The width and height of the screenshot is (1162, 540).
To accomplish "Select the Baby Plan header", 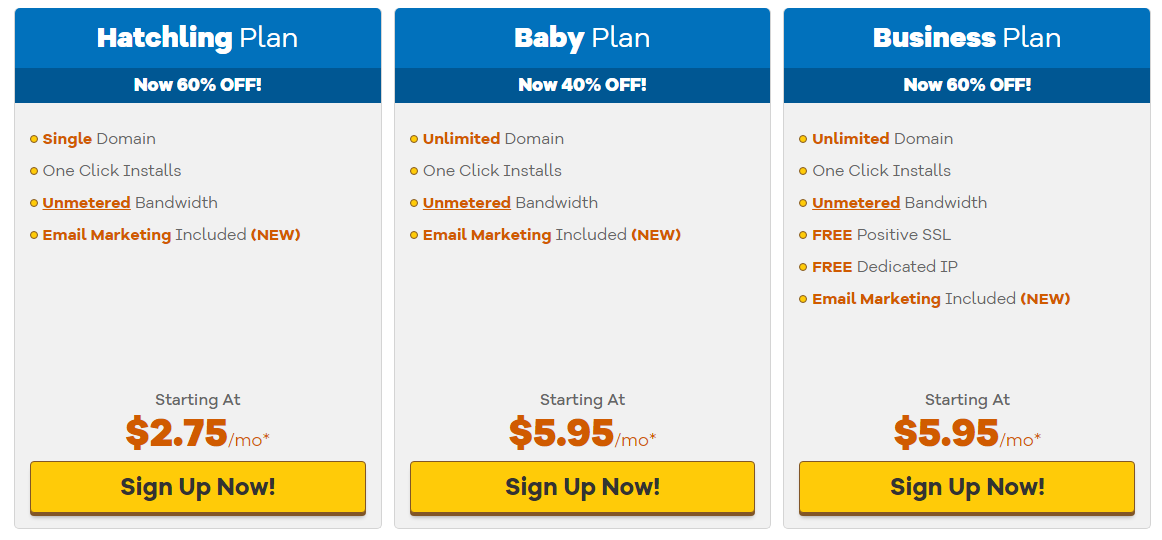I will coord(582,39).
